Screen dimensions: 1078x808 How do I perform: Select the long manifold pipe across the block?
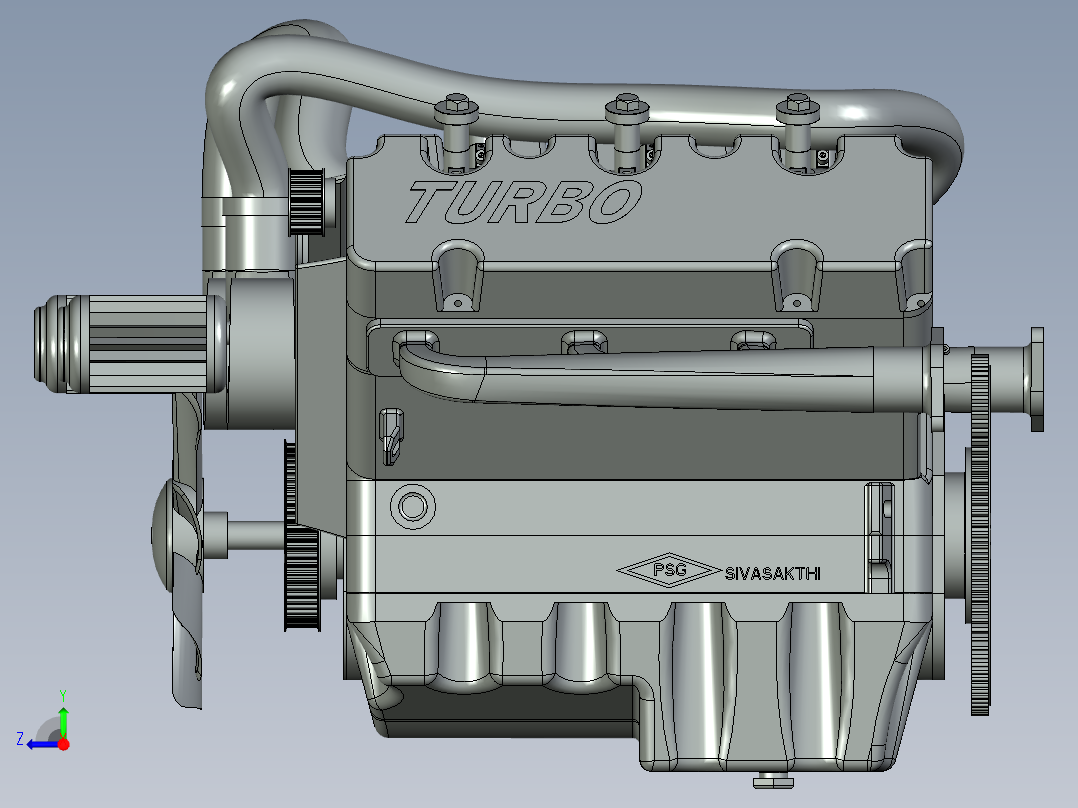coord(660,375)
